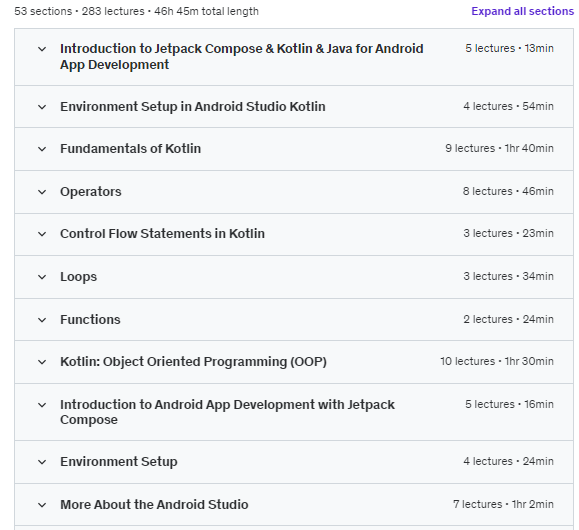Open Introduction to Jetpack Compose & Kotlin section title

pos(241,57)
